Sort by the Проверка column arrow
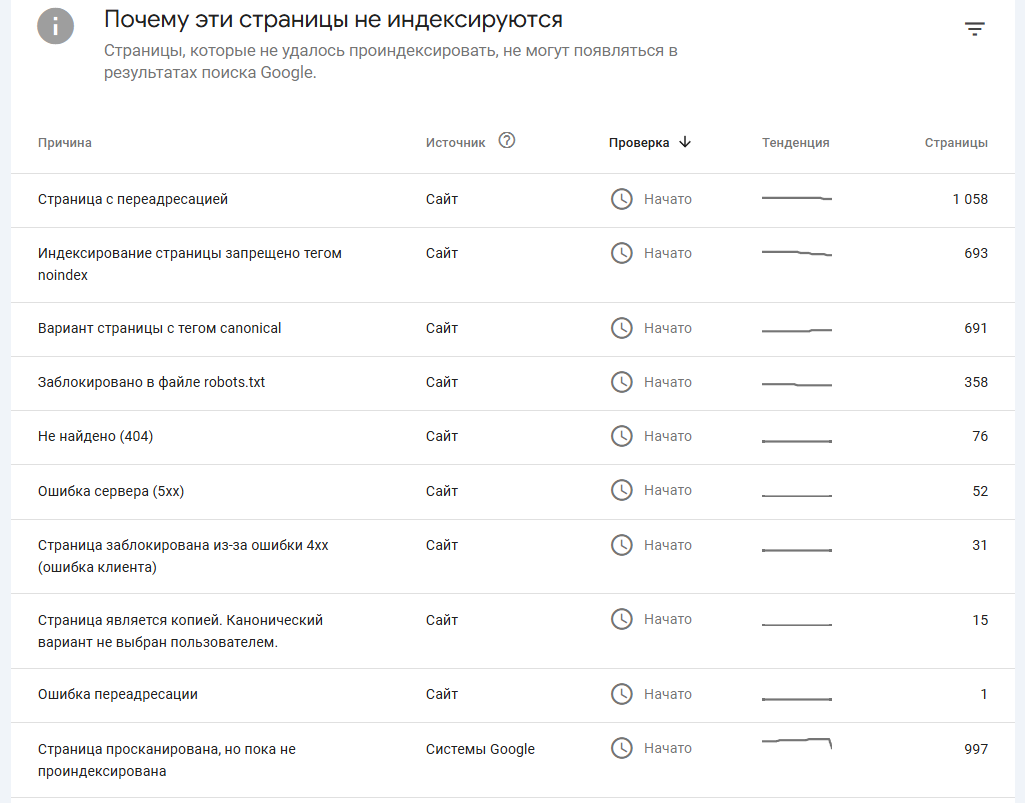Viewport: 1025px width, 803px height. 685,142
